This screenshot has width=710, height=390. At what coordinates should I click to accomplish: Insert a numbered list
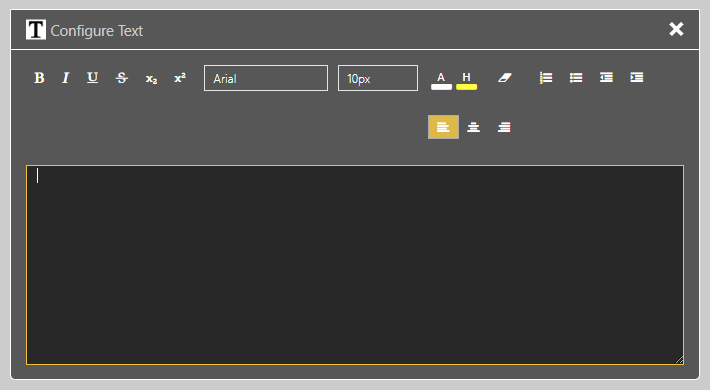point(546,78)
